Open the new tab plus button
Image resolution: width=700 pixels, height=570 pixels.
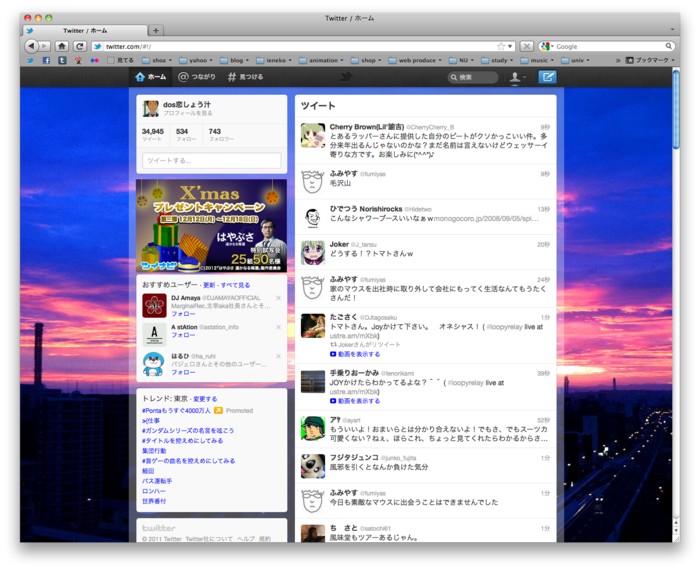[x=156, y=30]
